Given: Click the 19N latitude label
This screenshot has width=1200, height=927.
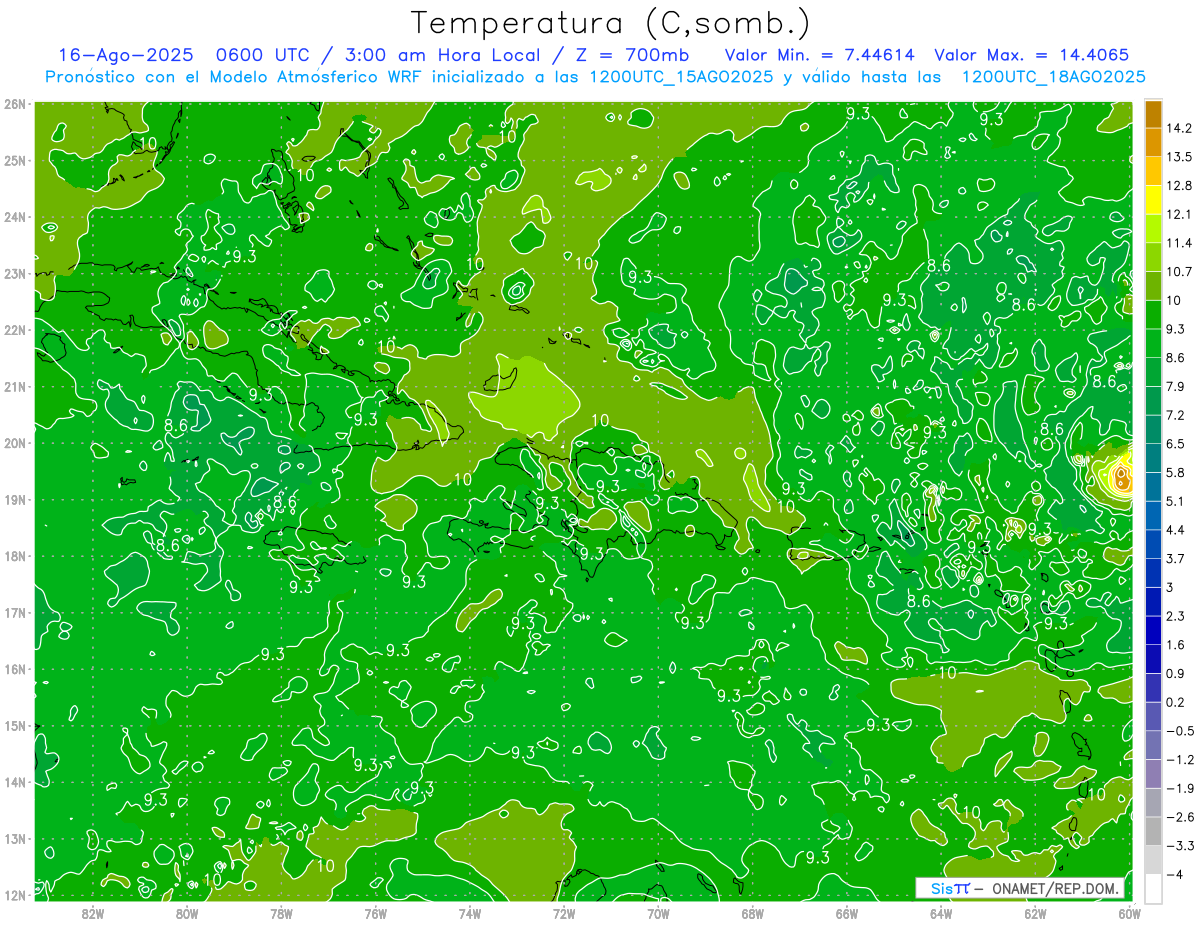Looking at the screenshot, I should pyautogui.click(x=15, y=499).
